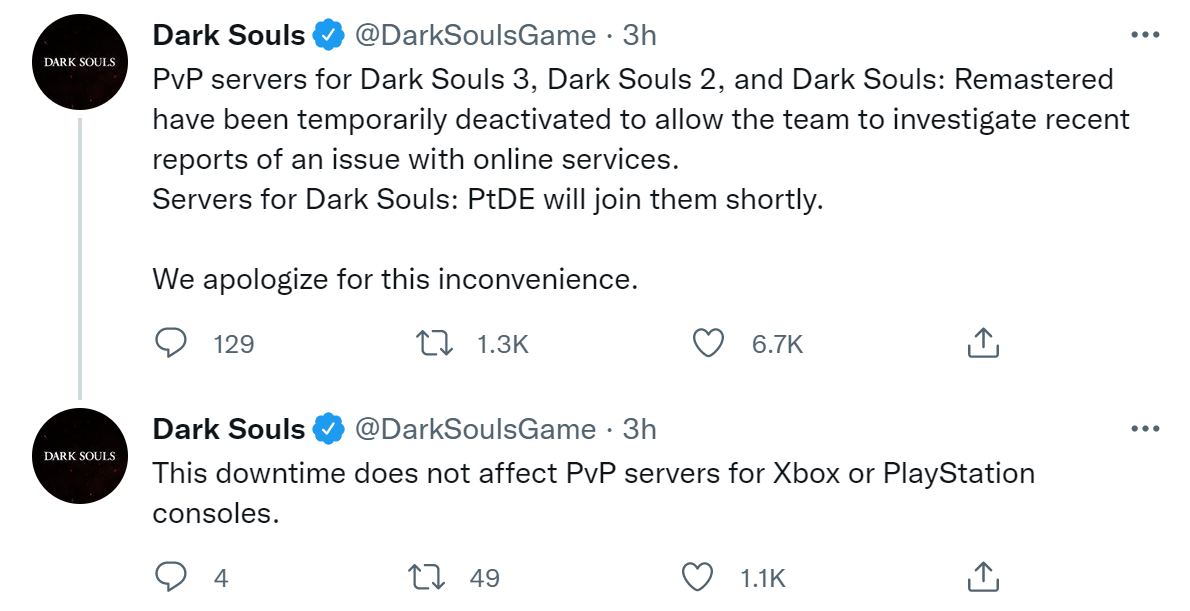Share the second Dark Souls tweet

pos(983,577)
